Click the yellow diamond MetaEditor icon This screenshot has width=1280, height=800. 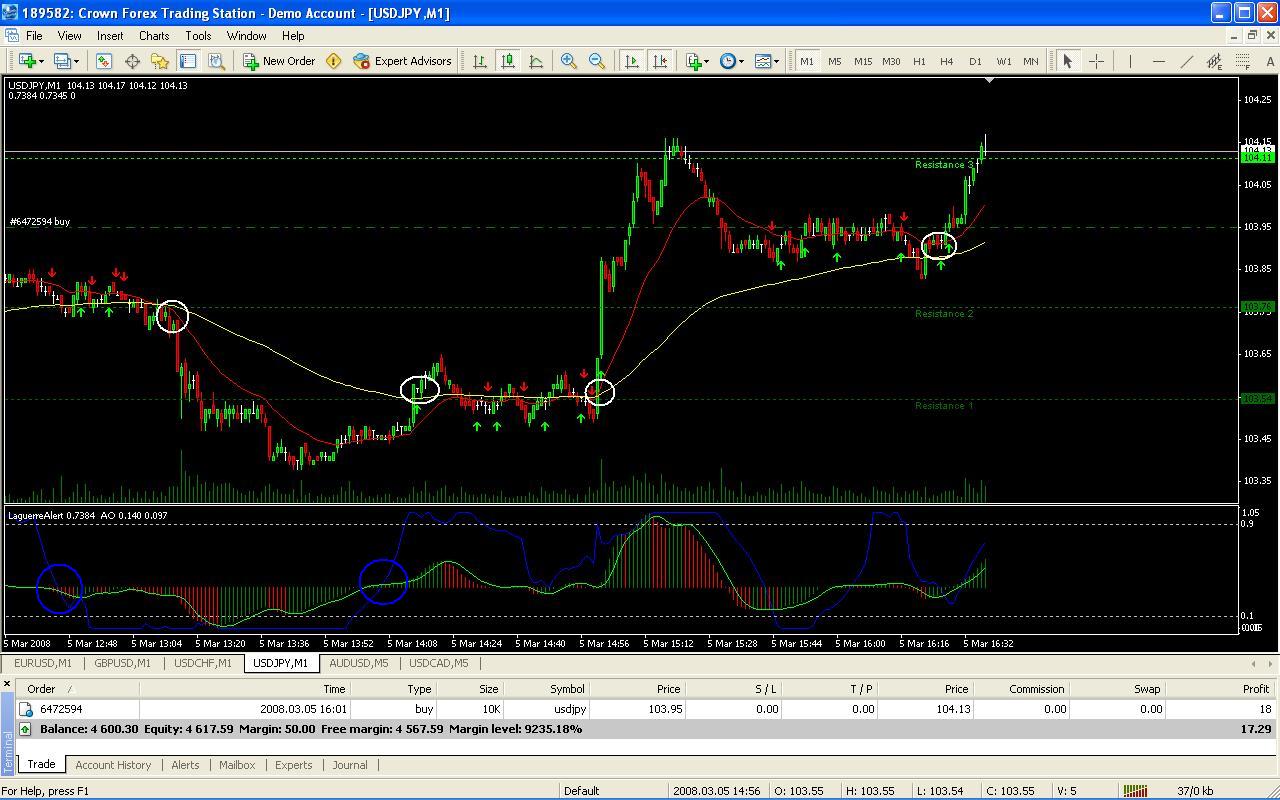[334, 61]
